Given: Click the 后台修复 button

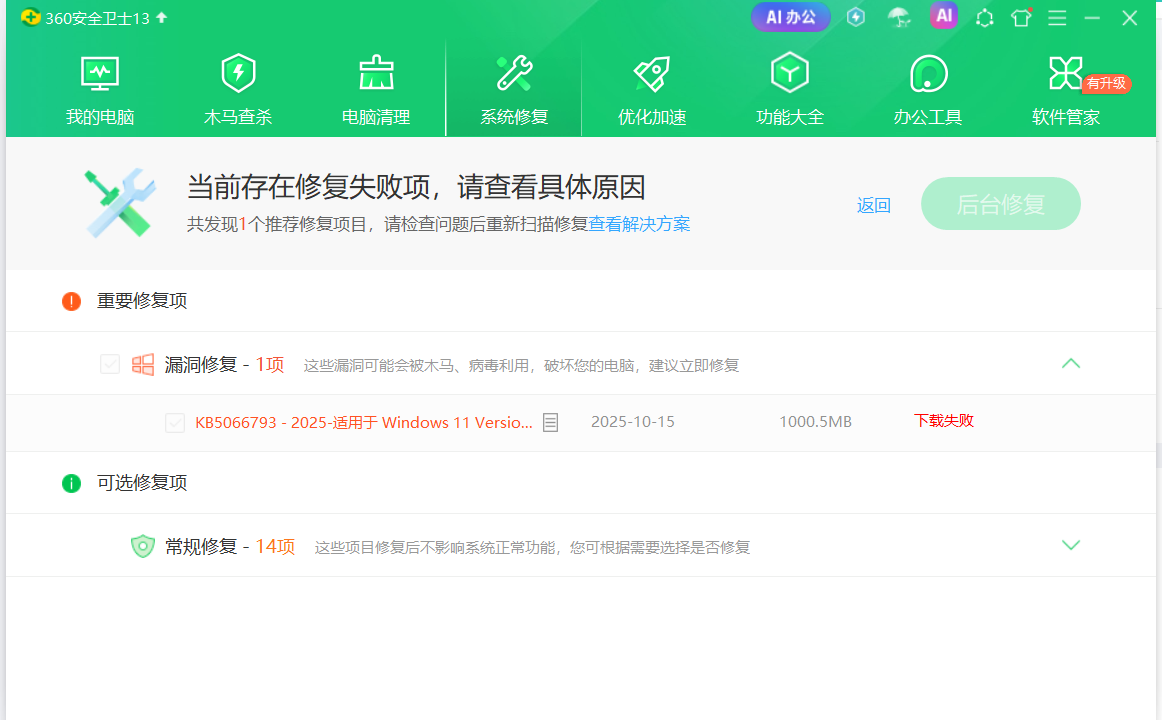Looking at the screenshot, I should click(x=1000, y=204).
